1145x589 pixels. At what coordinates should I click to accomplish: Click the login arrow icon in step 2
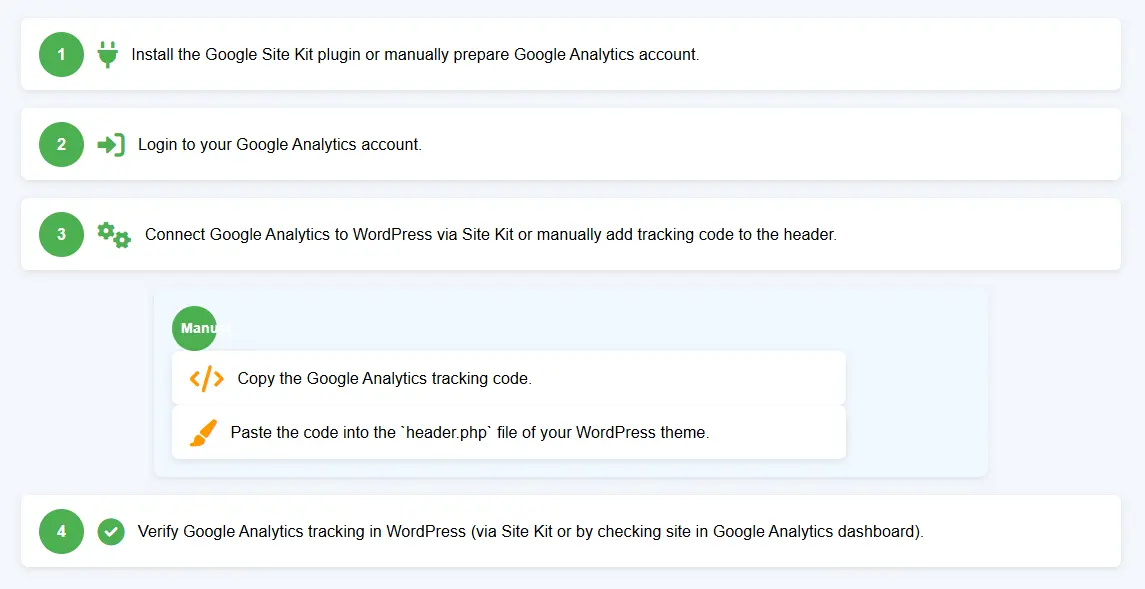pos(111,145)
